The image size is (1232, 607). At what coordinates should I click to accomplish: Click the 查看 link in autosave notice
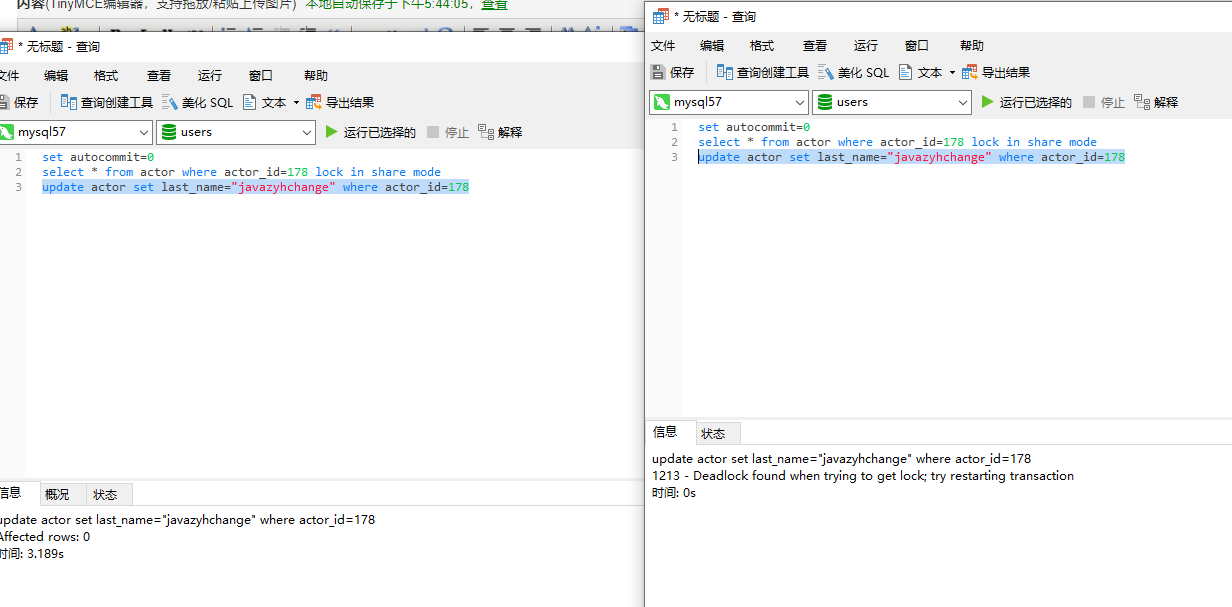tap(494, 5)
